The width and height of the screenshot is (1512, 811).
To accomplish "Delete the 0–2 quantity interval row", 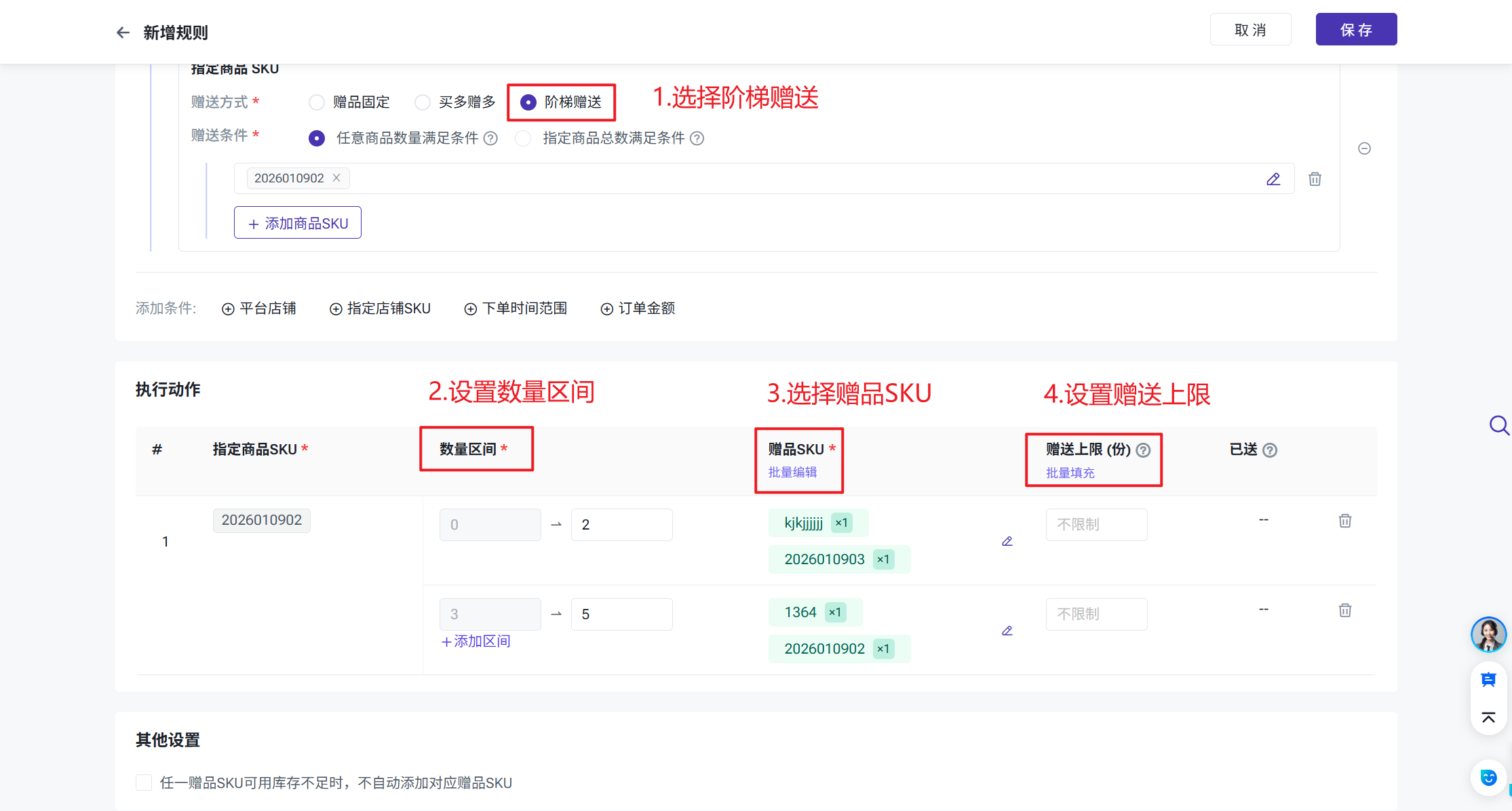I will pyautogui.click(x=1345, y=521).
